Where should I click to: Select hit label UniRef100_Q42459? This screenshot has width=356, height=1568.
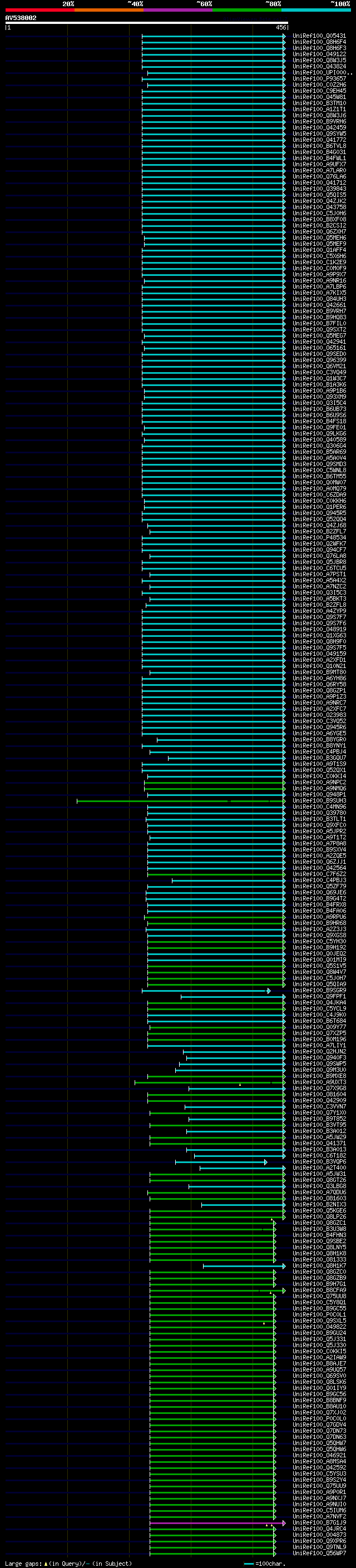319,128
